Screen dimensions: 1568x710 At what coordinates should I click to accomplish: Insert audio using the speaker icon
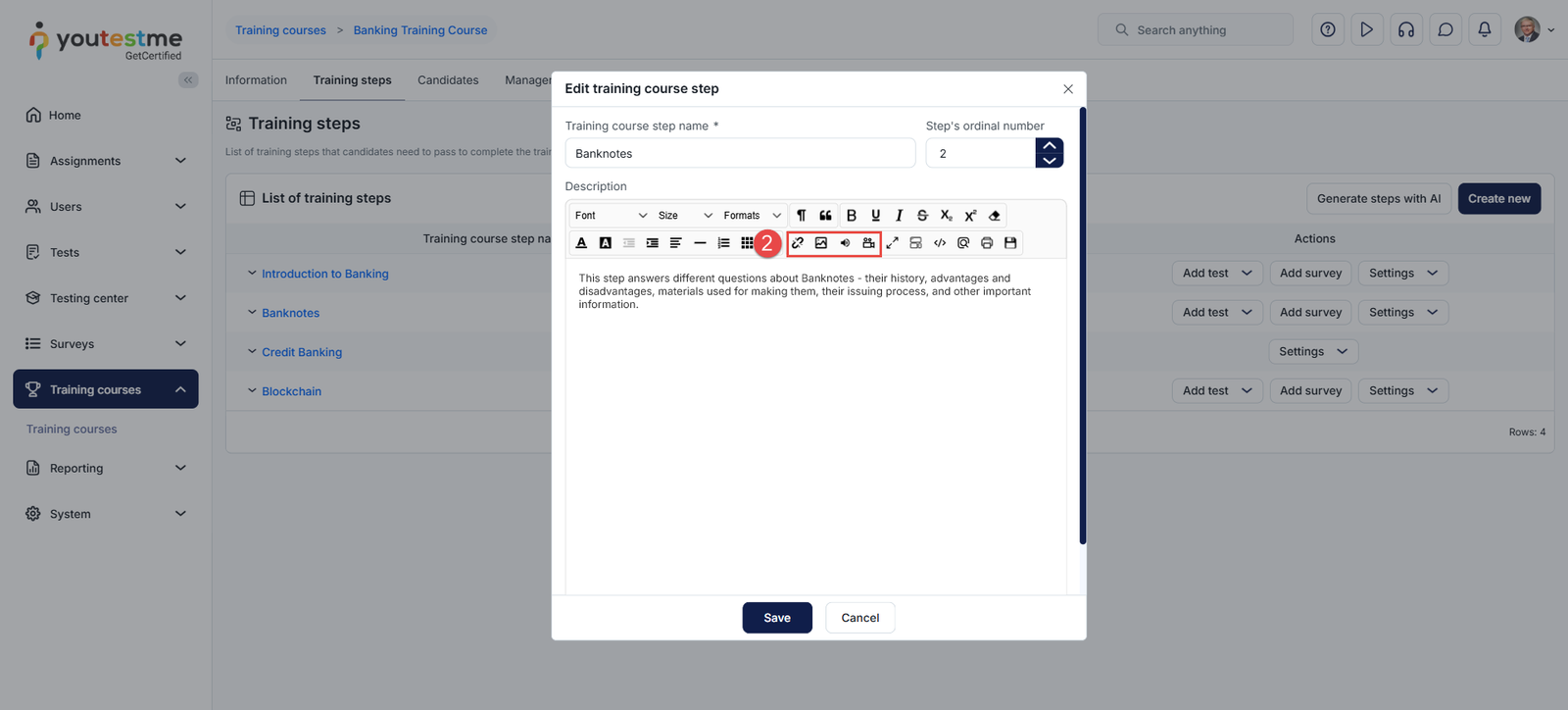(x=845, y=243)
